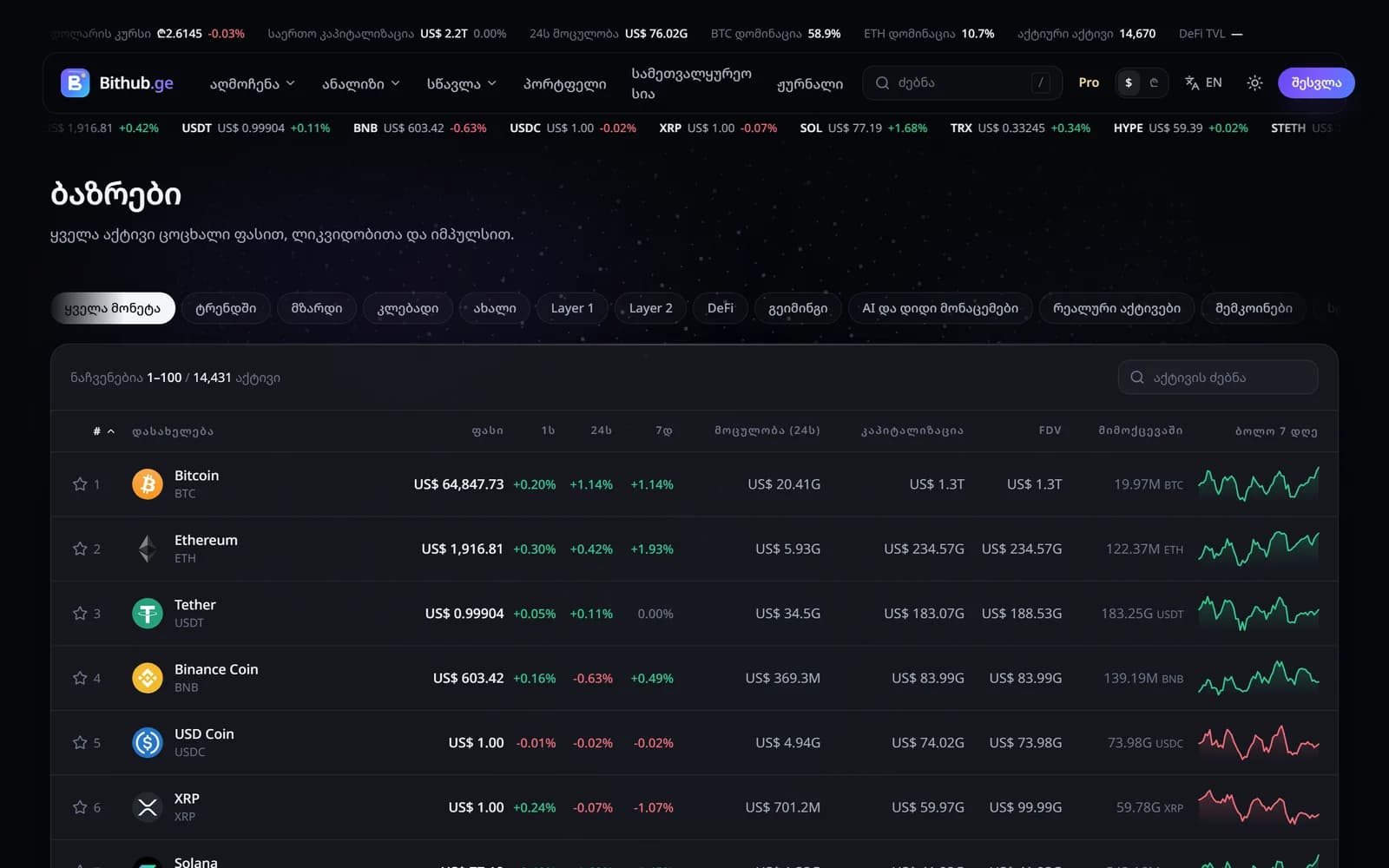Viewport: 1389px width, 868px height.
Task: Open the ჟურნალი menu item
Action: [810, 83]
